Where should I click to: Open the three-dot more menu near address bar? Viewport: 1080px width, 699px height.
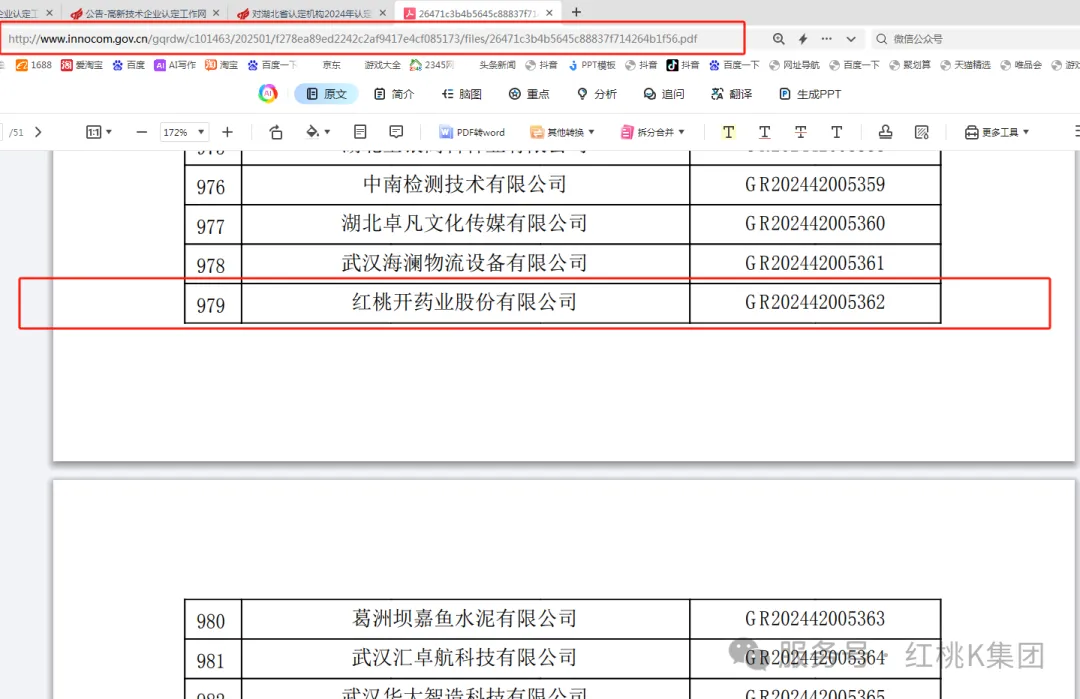pos(827,39)
